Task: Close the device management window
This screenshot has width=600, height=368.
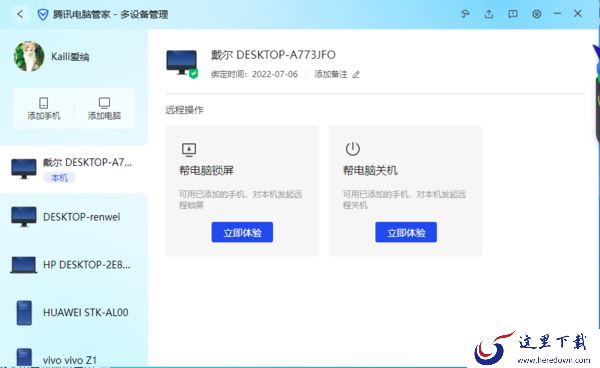Action: (578, 14)
